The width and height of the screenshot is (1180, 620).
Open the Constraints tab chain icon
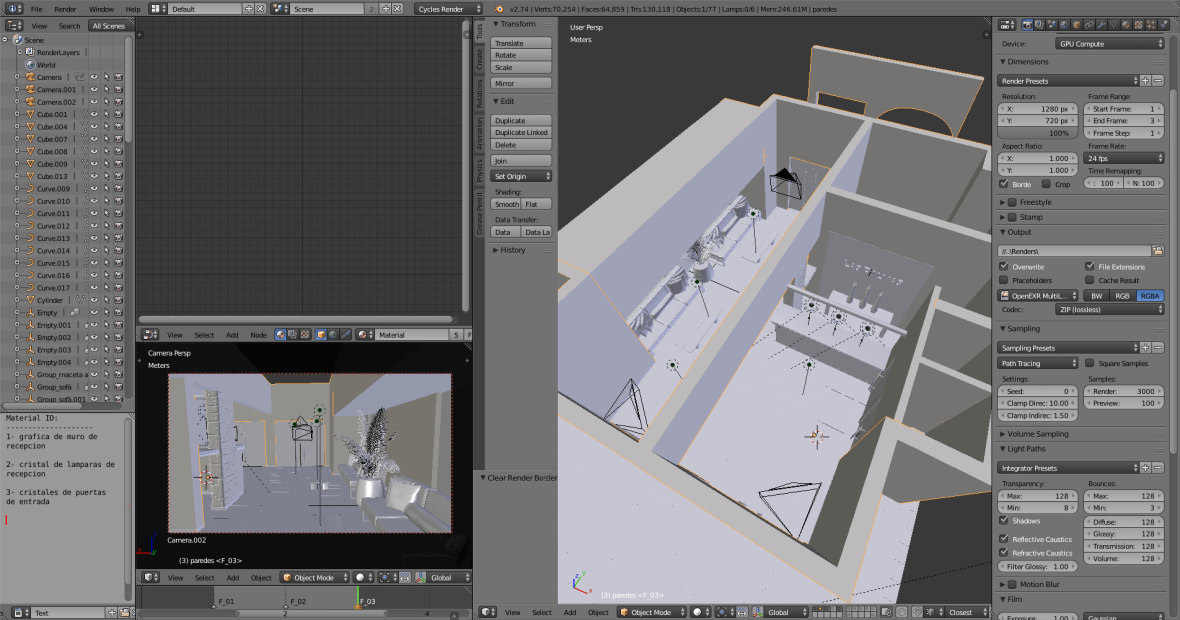tap(1090, 25)
